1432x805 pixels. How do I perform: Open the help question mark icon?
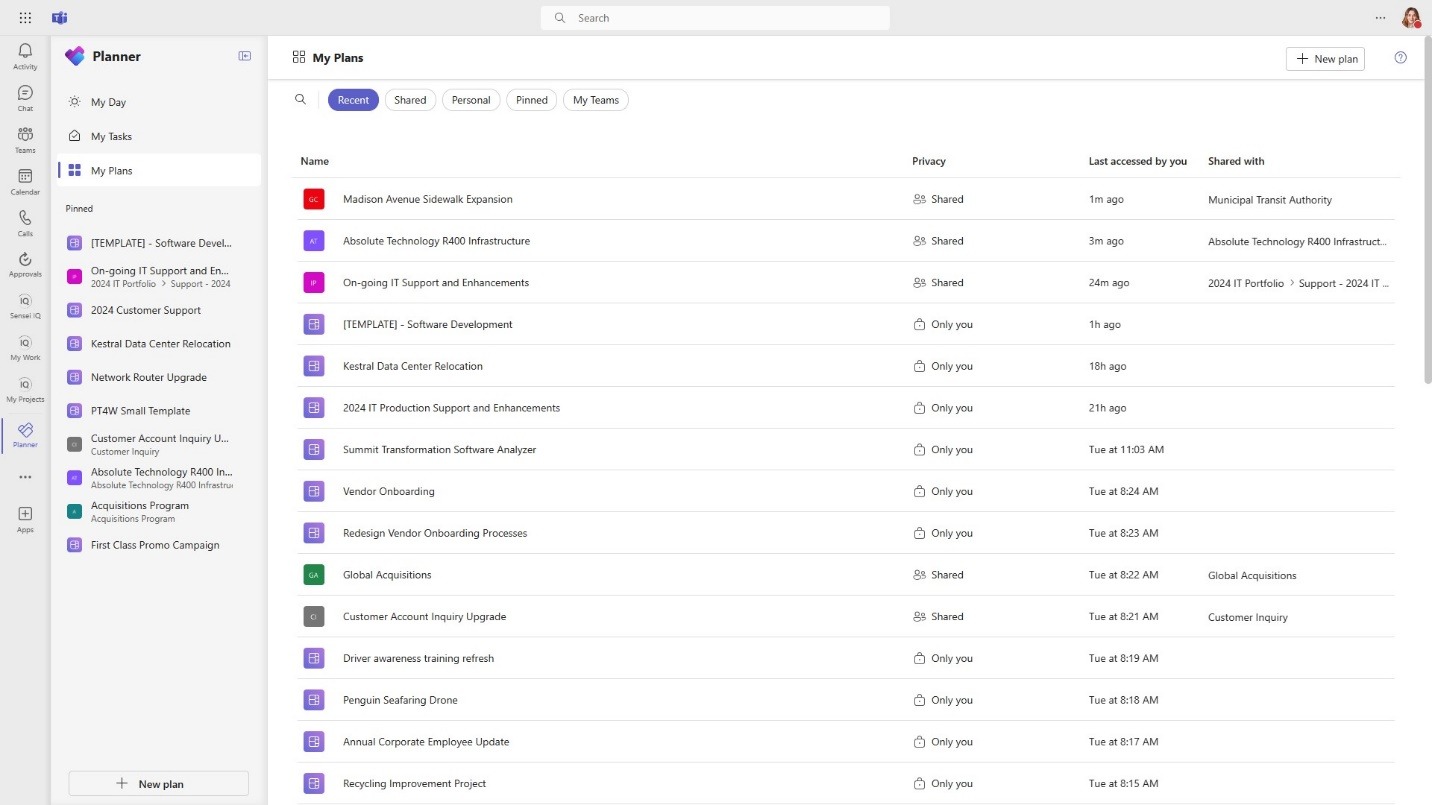pyautogui.click(x=1400, y=58)
